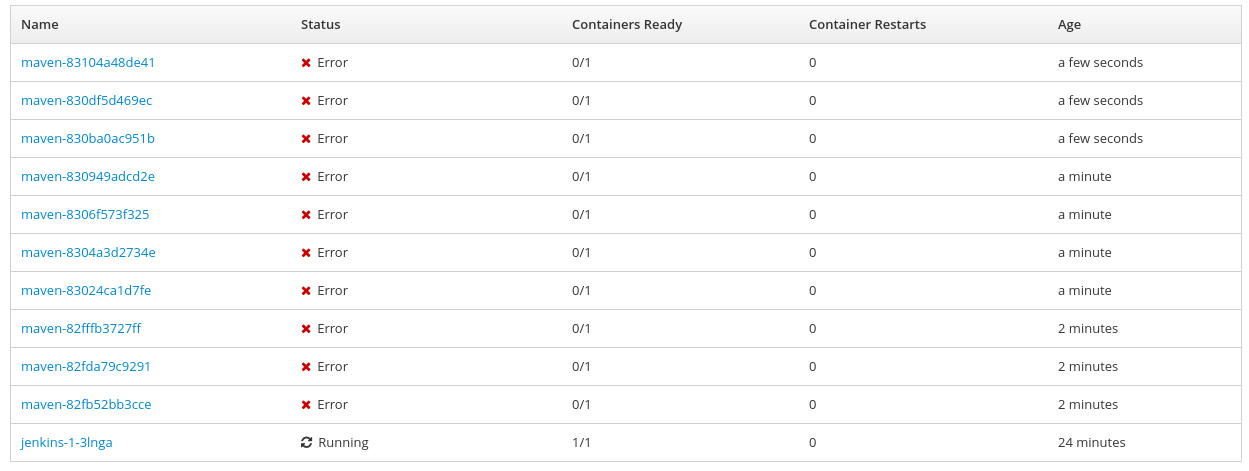Viewport: 1249px width, 471px height.
Task: Click the Containers Ready column header
Action: tap(627, 24)
